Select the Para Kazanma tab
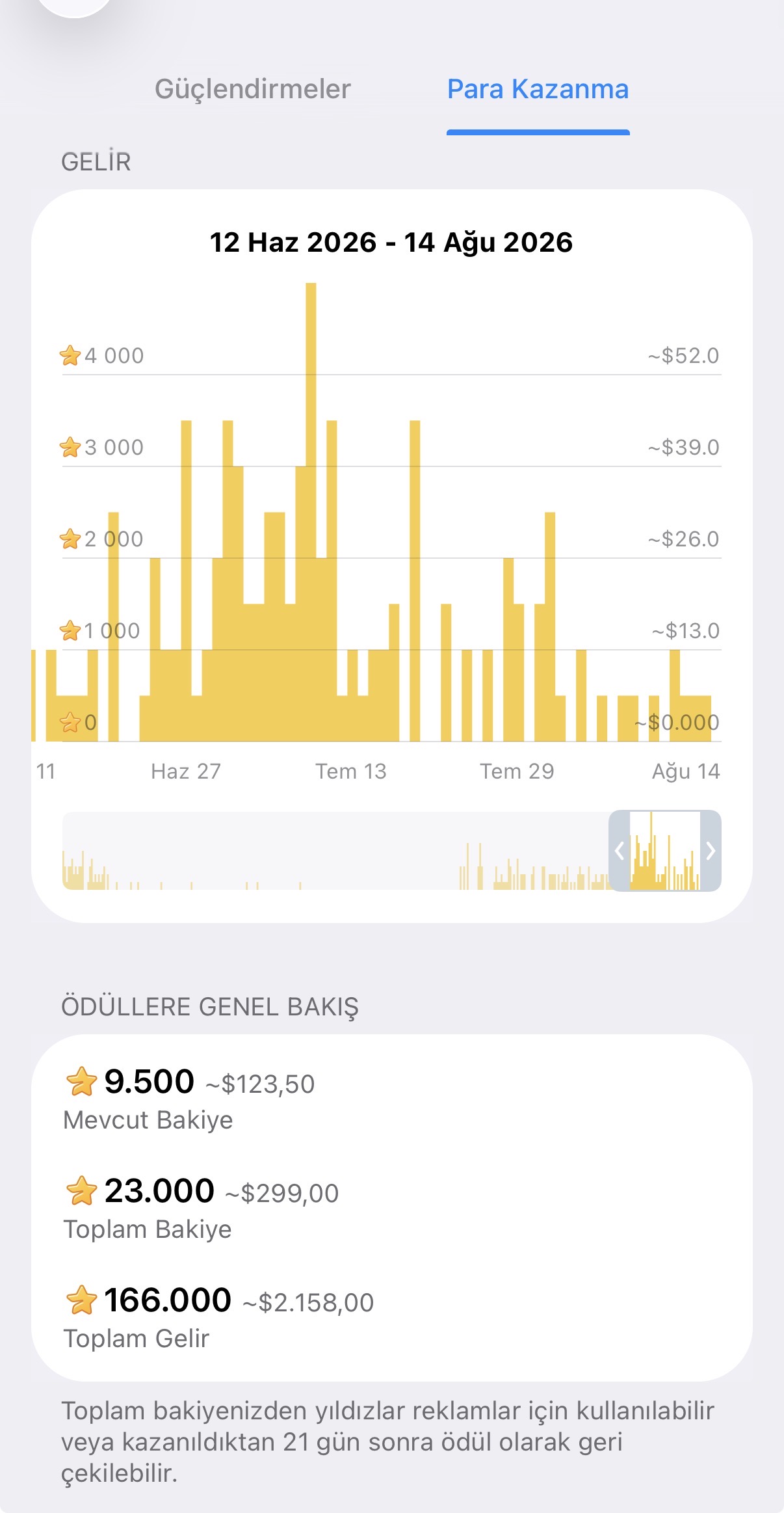This screenshot has width=784, height=1513. tap(538, 89)
